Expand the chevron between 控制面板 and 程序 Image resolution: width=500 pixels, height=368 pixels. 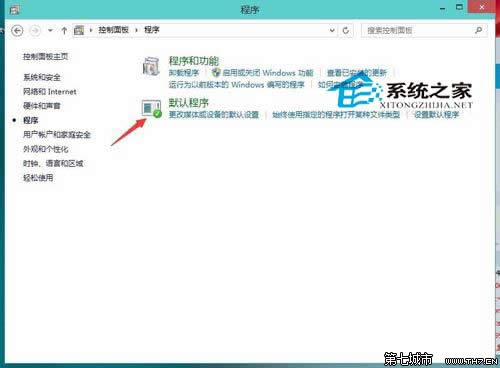[136, 30]
